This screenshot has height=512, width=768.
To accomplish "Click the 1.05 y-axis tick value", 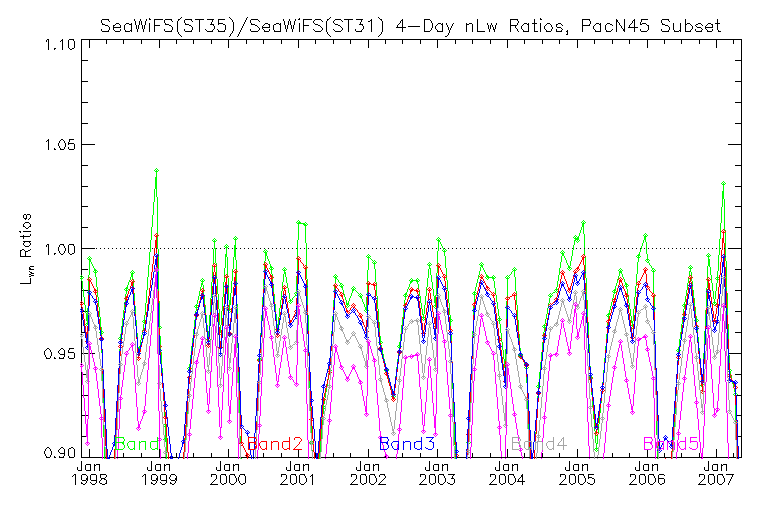I will (x=59, y=145).
